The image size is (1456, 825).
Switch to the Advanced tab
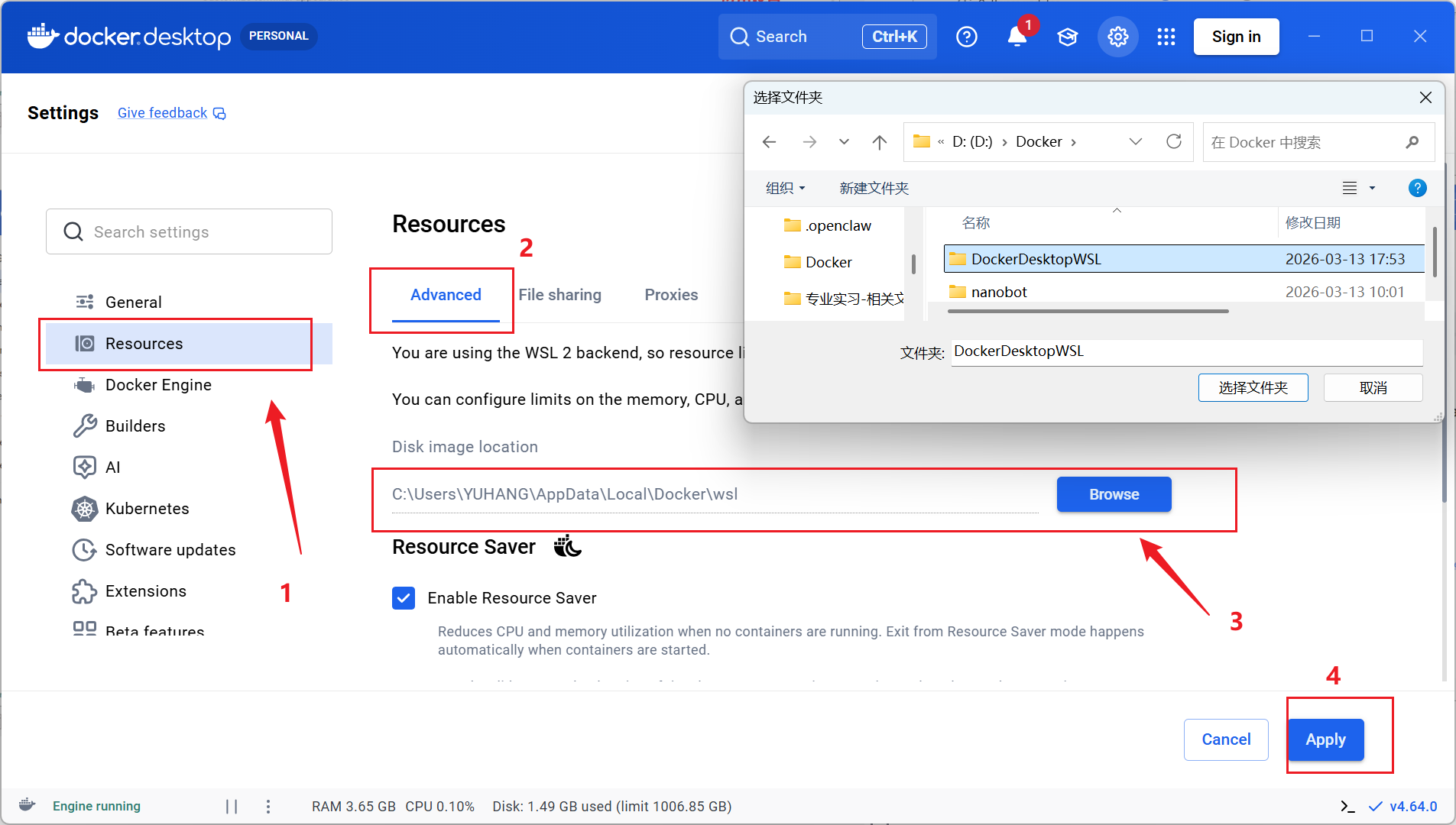click(x=446, y=295)
